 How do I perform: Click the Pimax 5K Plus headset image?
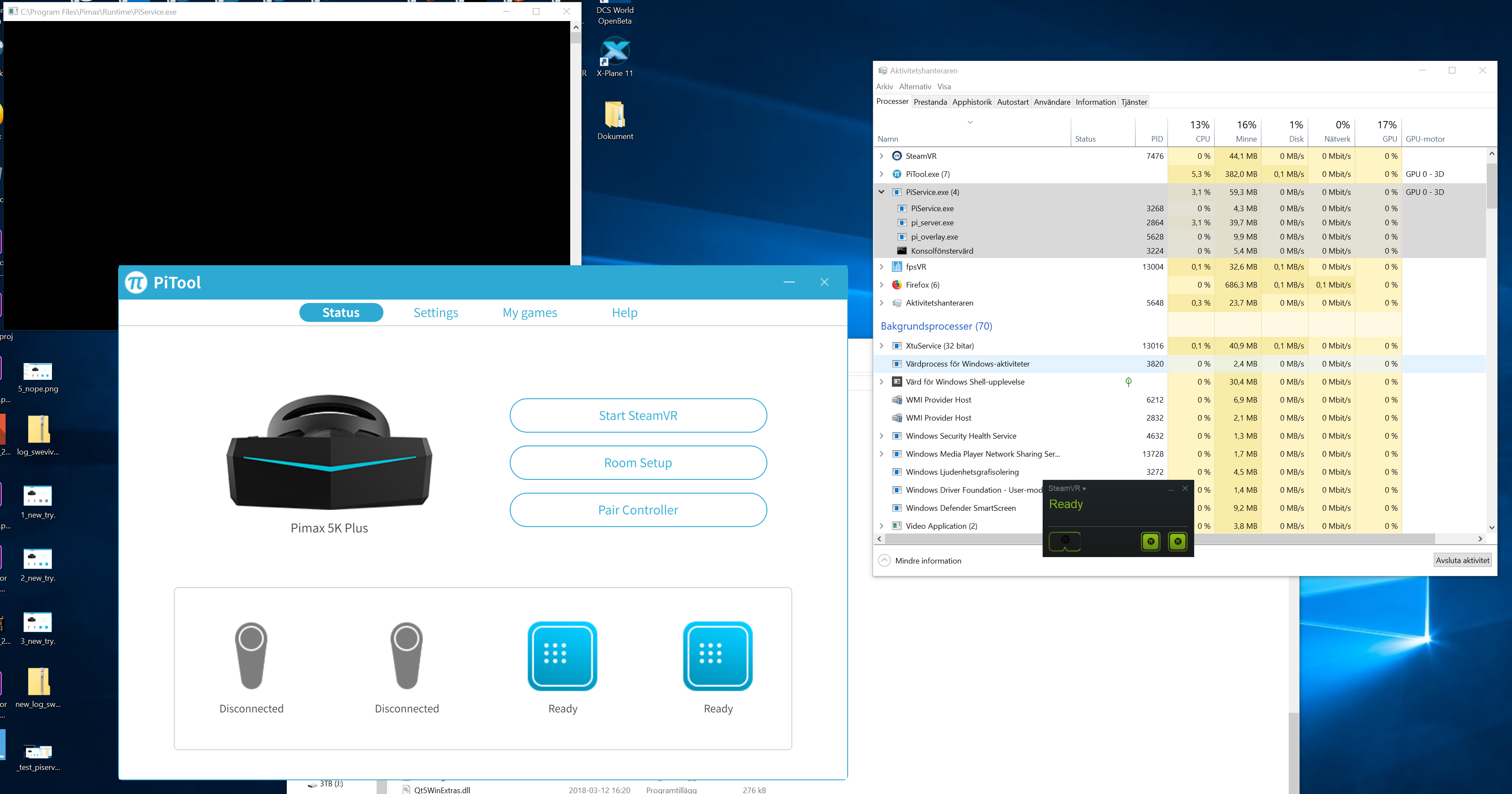click(329, 451)
